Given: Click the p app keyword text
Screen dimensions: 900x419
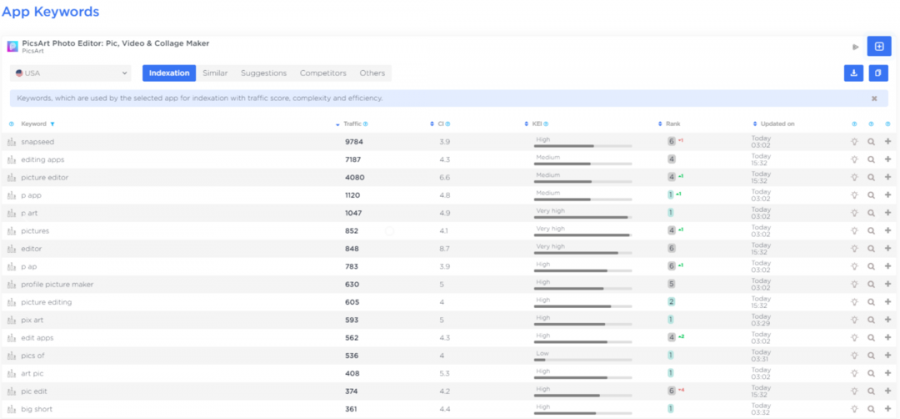Looking at the screenshot, I should pyautogui.click(x=31, y=195).
